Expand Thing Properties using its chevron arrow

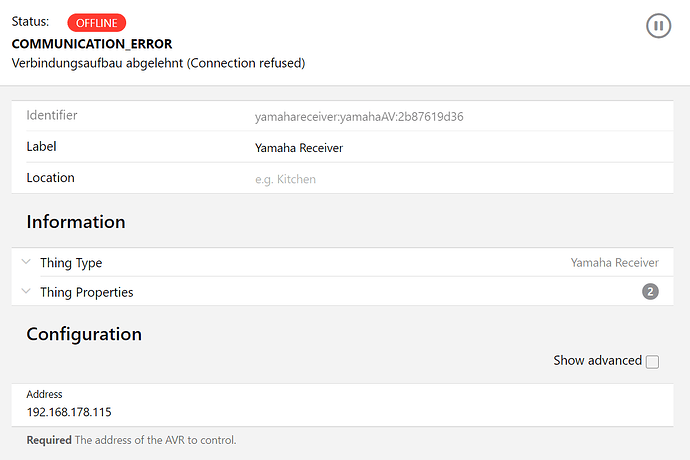pos(26,292)
